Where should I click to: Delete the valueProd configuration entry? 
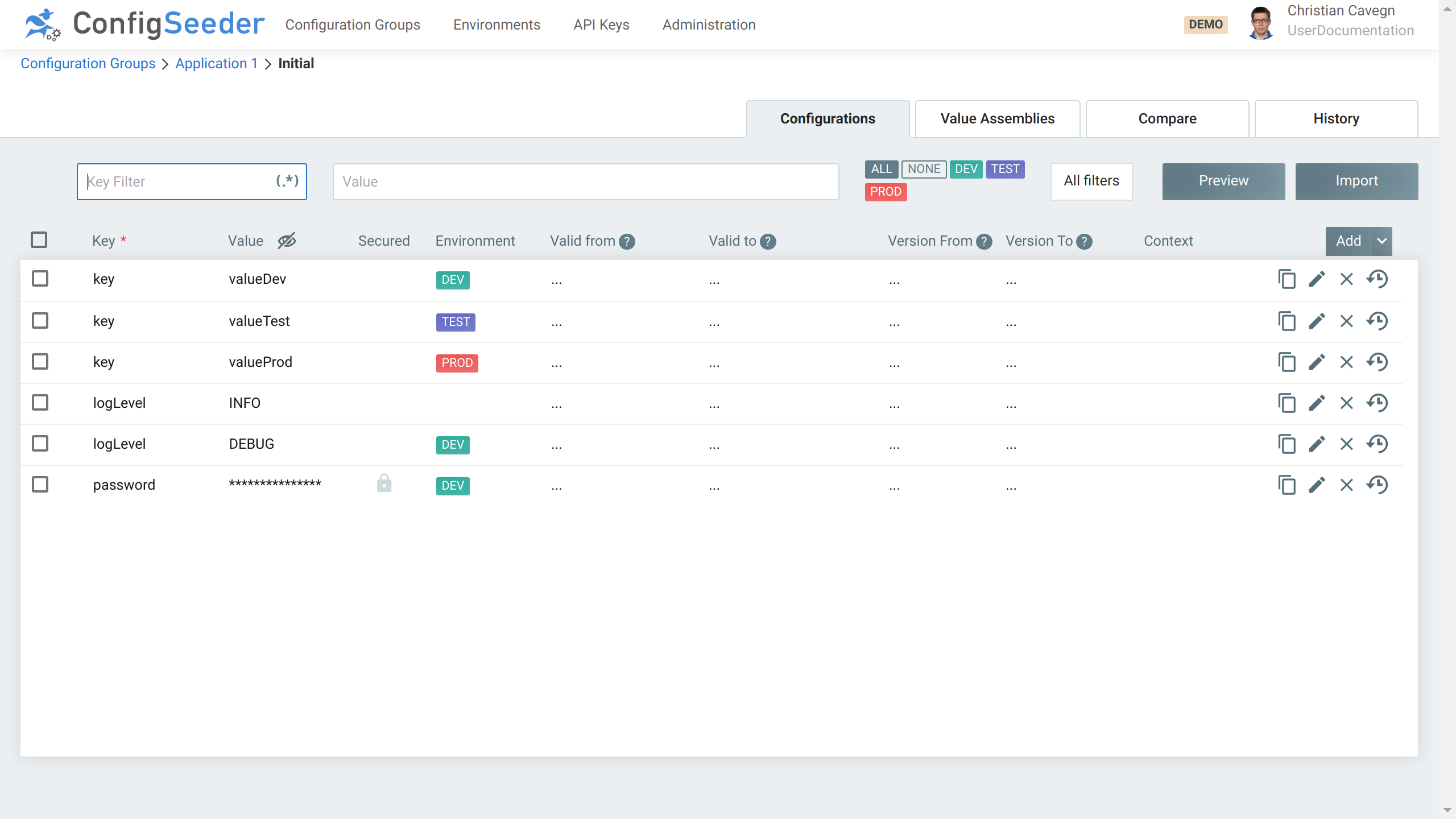[1347, 362]
